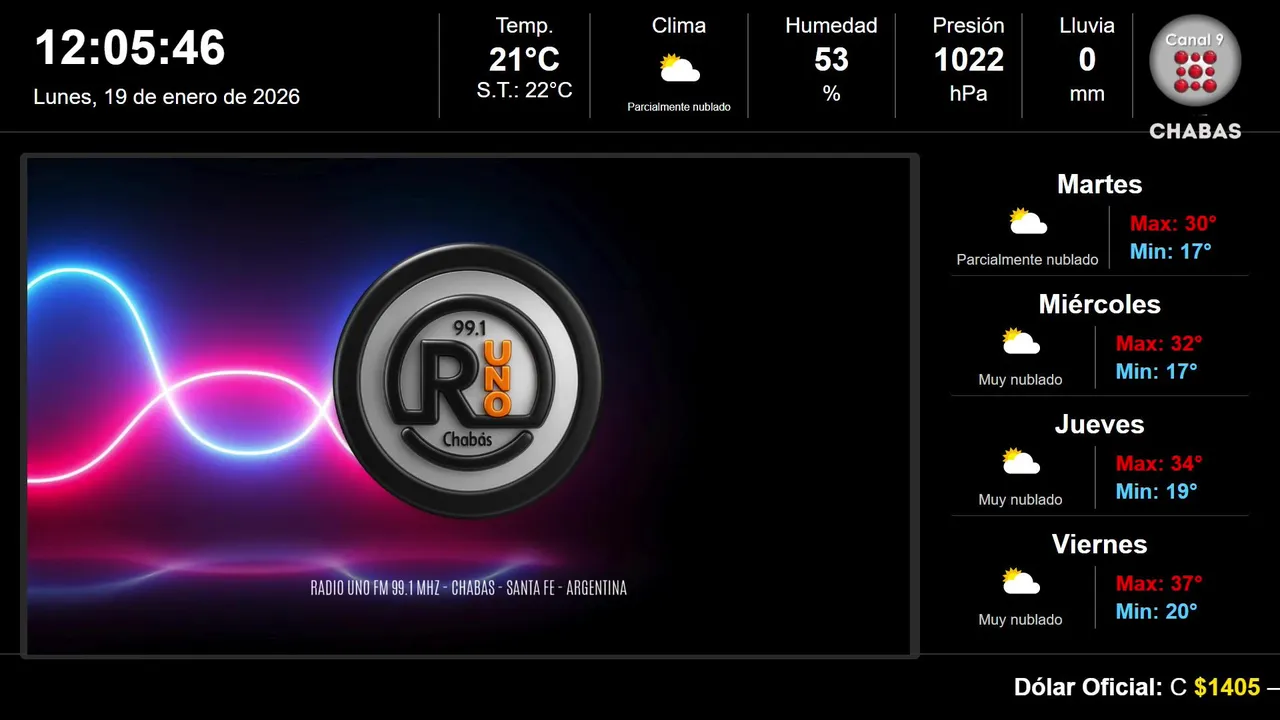Click Viernes Min: 20° value
The height and width of the screenshot is (720, 1280).
tap(1156, 612)
